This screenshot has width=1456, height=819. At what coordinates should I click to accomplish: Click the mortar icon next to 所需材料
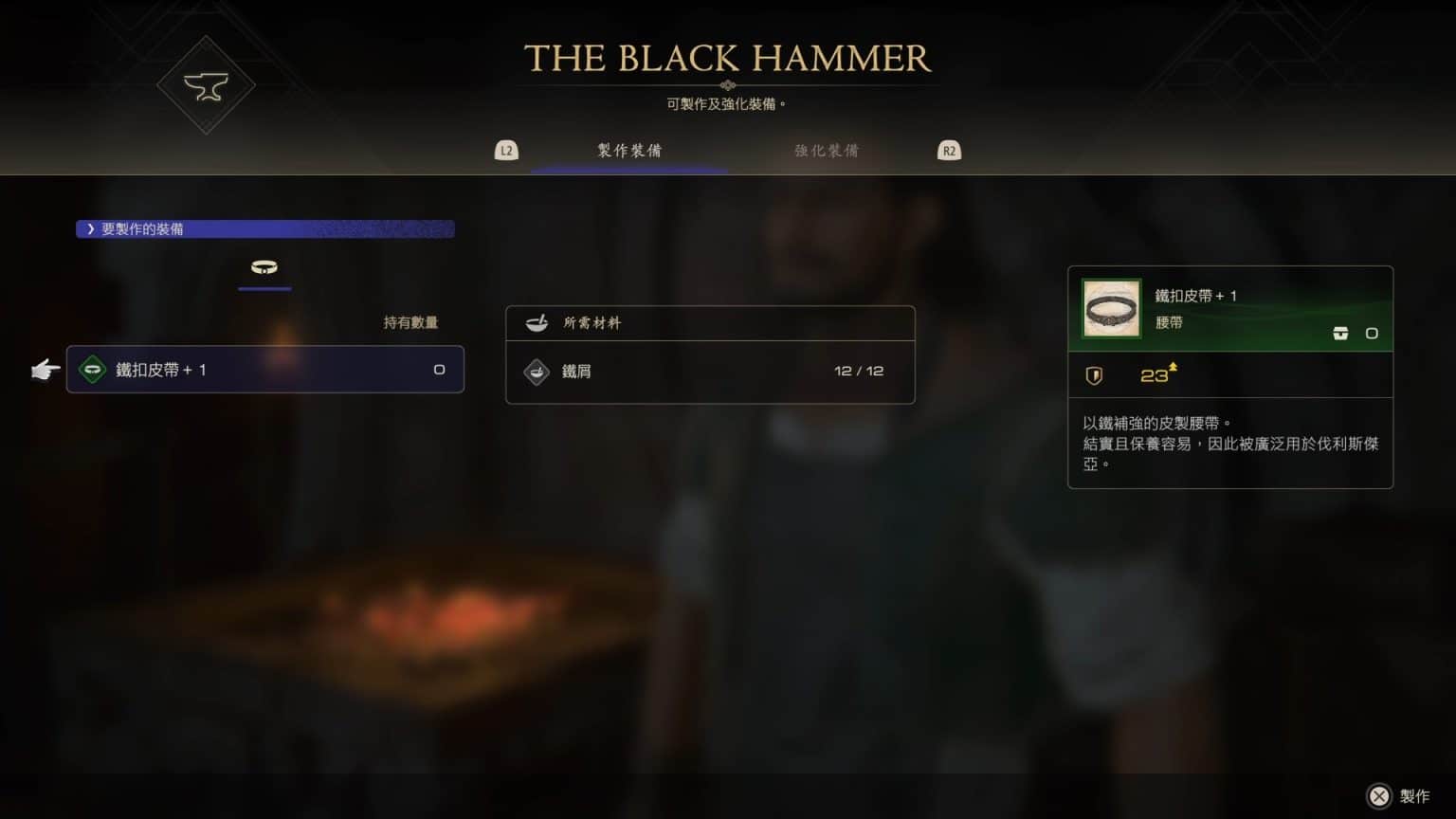537,323
